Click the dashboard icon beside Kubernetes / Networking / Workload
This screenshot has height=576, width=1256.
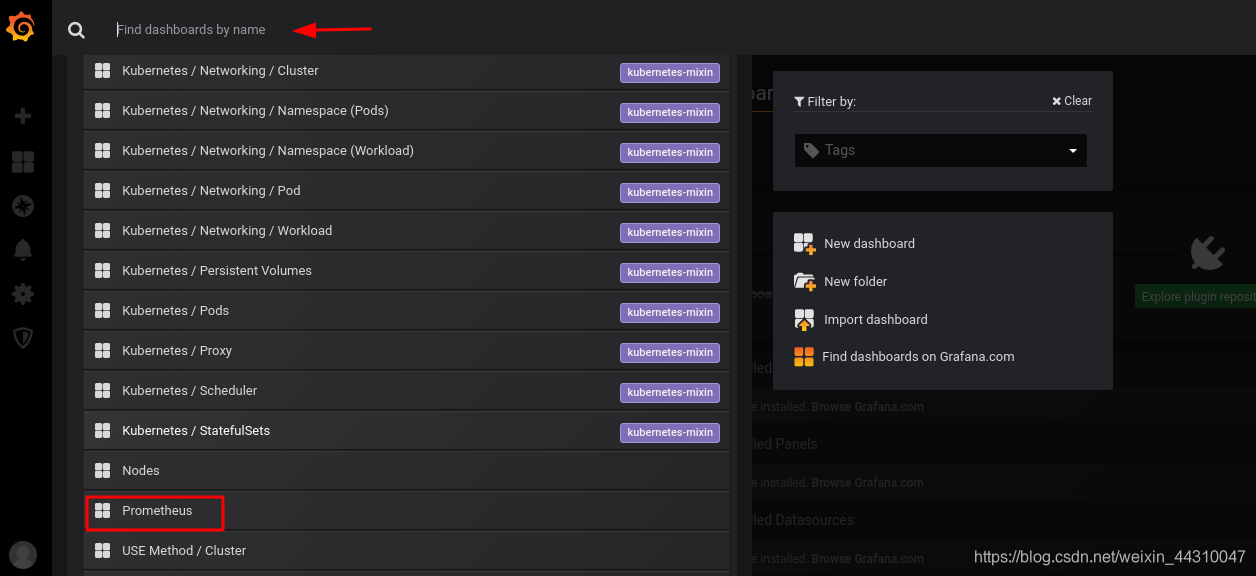pos(102,231)
